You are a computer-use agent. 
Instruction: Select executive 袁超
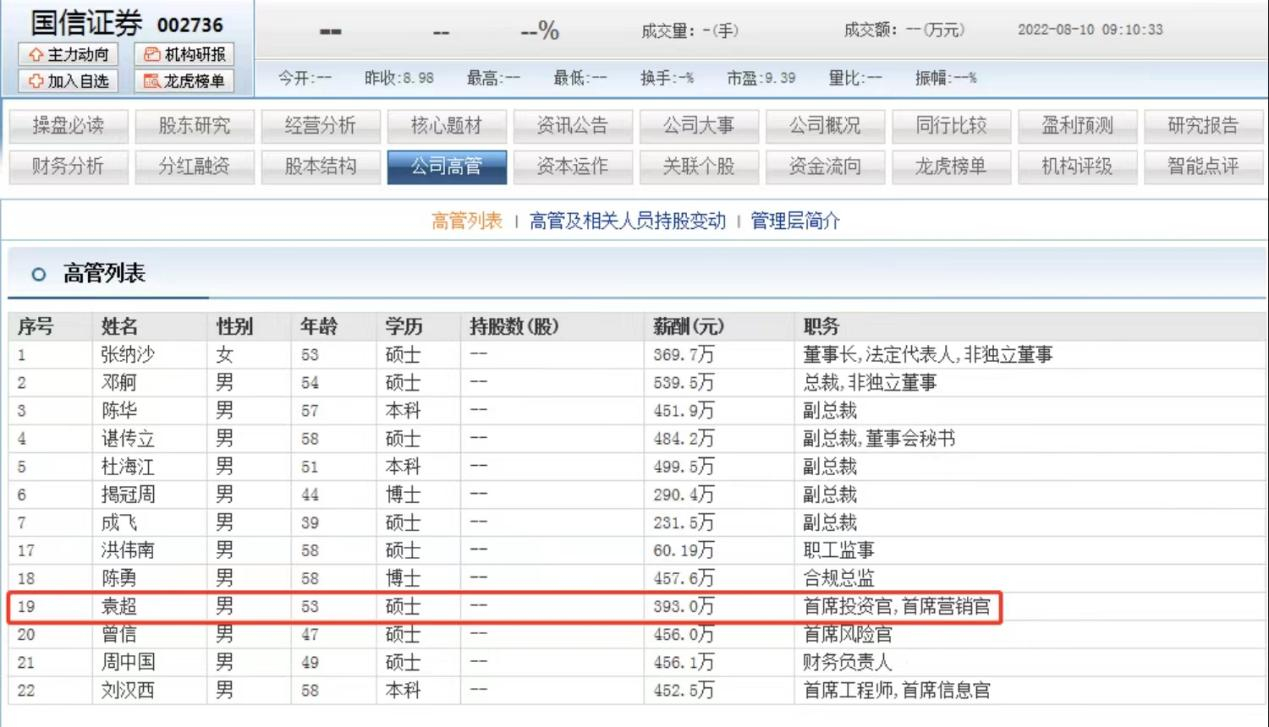(119, 607)
